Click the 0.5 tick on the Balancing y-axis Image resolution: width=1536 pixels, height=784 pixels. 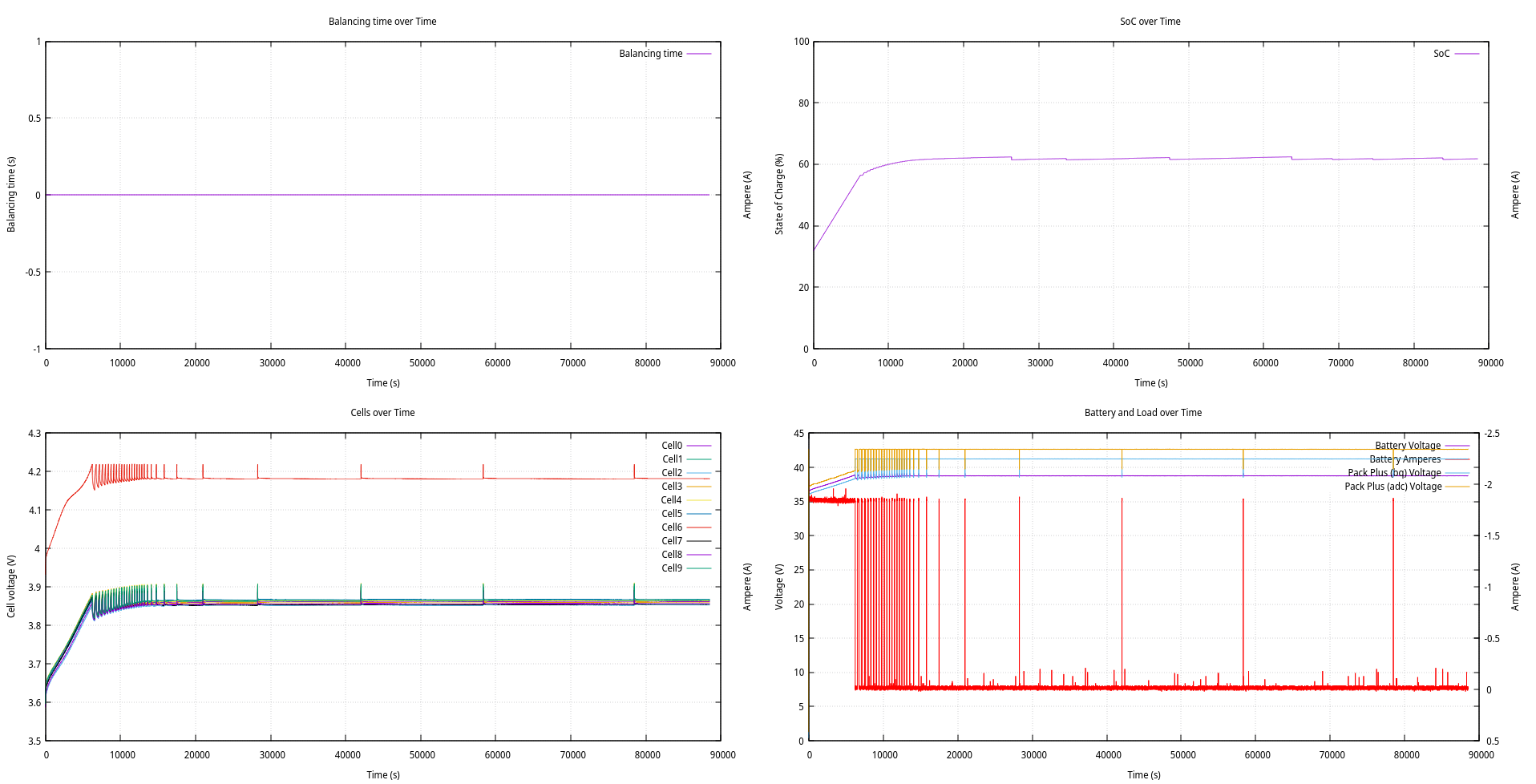click(34, 119)
